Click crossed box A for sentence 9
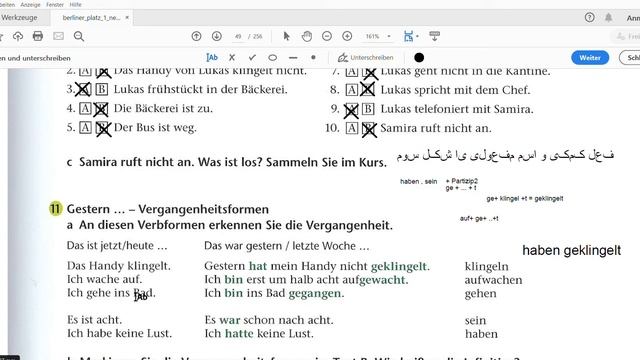The image size is (640, 360). point(351,109)
